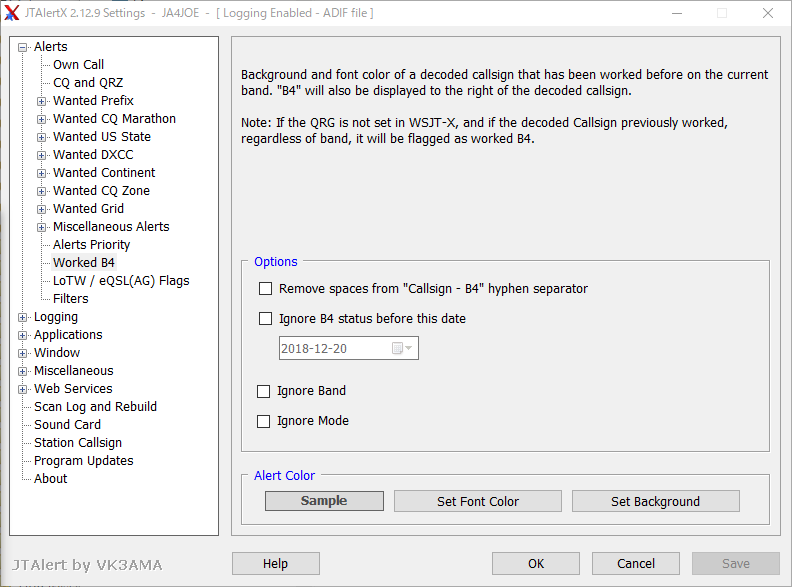Select Filters in the tree
This screenshot has width=792, height=587.
click(x=71, y=299)
